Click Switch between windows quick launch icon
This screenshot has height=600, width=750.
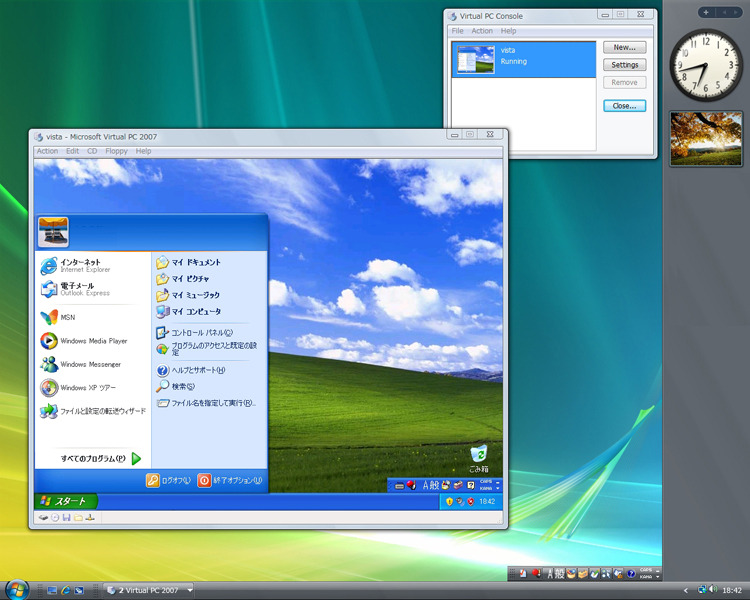pos(79,590)
